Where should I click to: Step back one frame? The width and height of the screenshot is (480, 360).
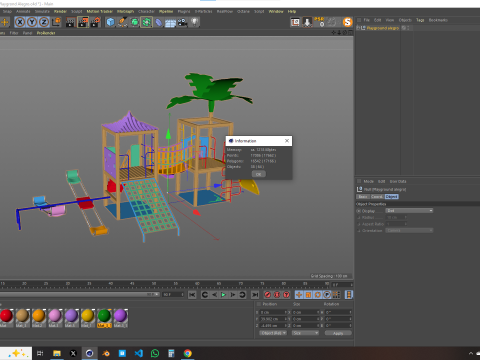click(214, 295)
